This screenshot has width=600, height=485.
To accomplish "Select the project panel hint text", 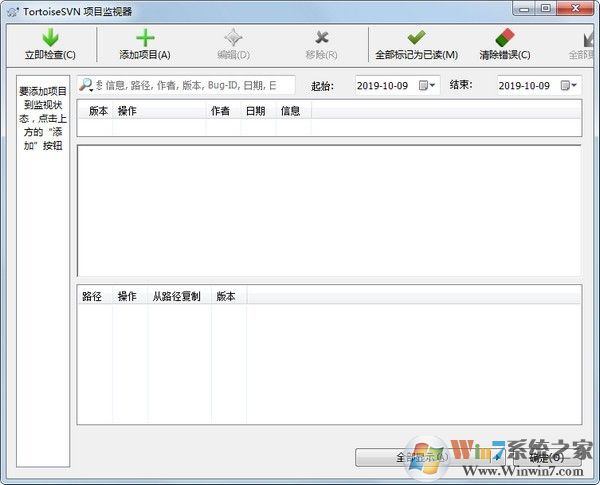I will click(43, 118).
